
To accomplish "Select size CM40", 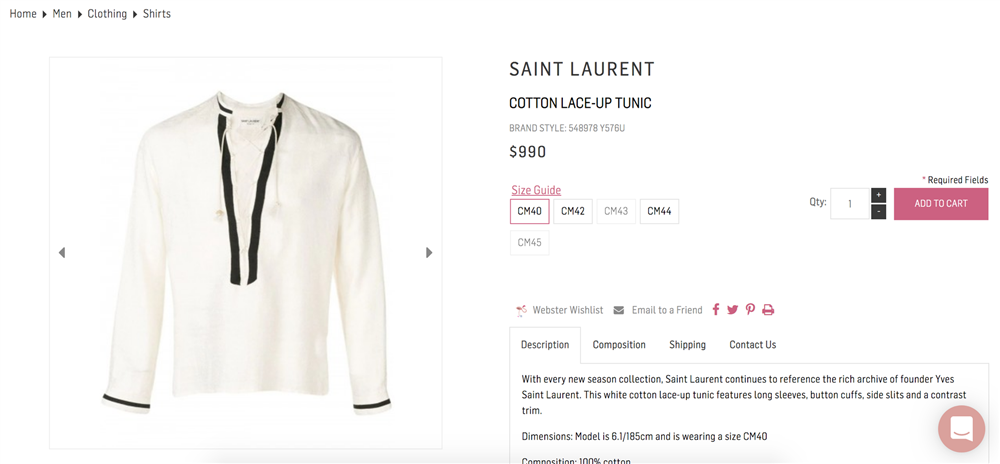I will (529, 211).
